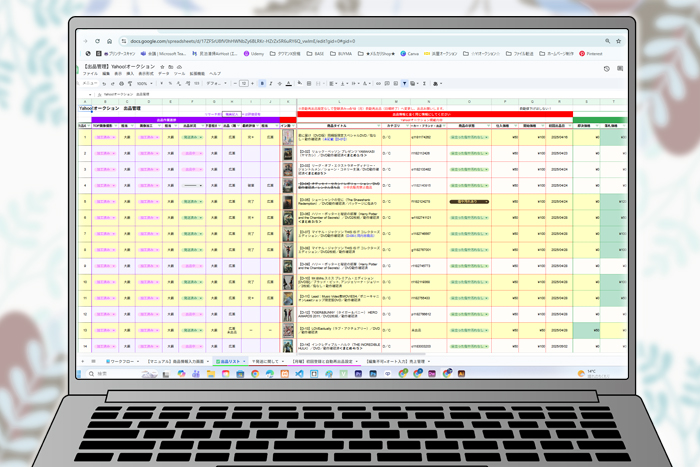Image resolution: width=700 pixels, height=467 pixels.
Task: Click the Udemy bookmark in bookmarks bar
Action: click(254, 53)
